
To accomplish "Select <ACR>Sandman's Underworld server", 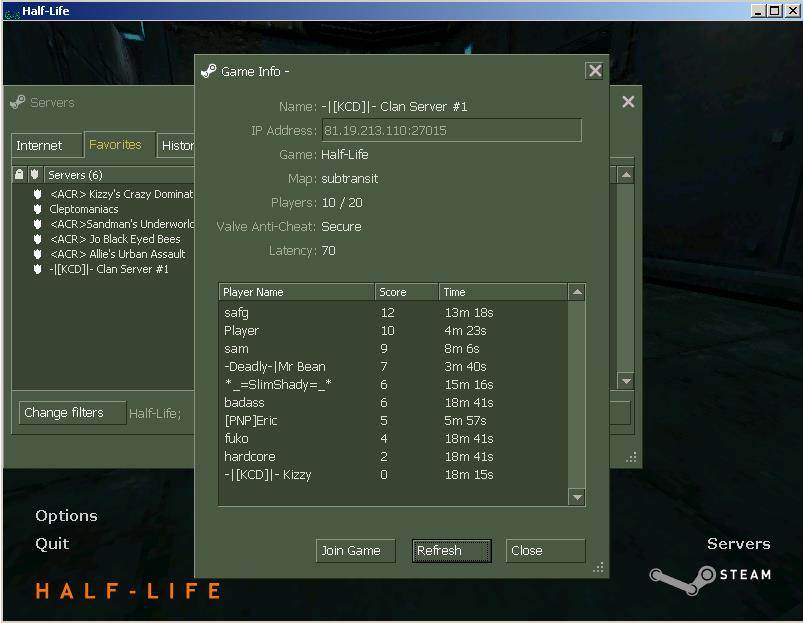I will pos(122,224).
